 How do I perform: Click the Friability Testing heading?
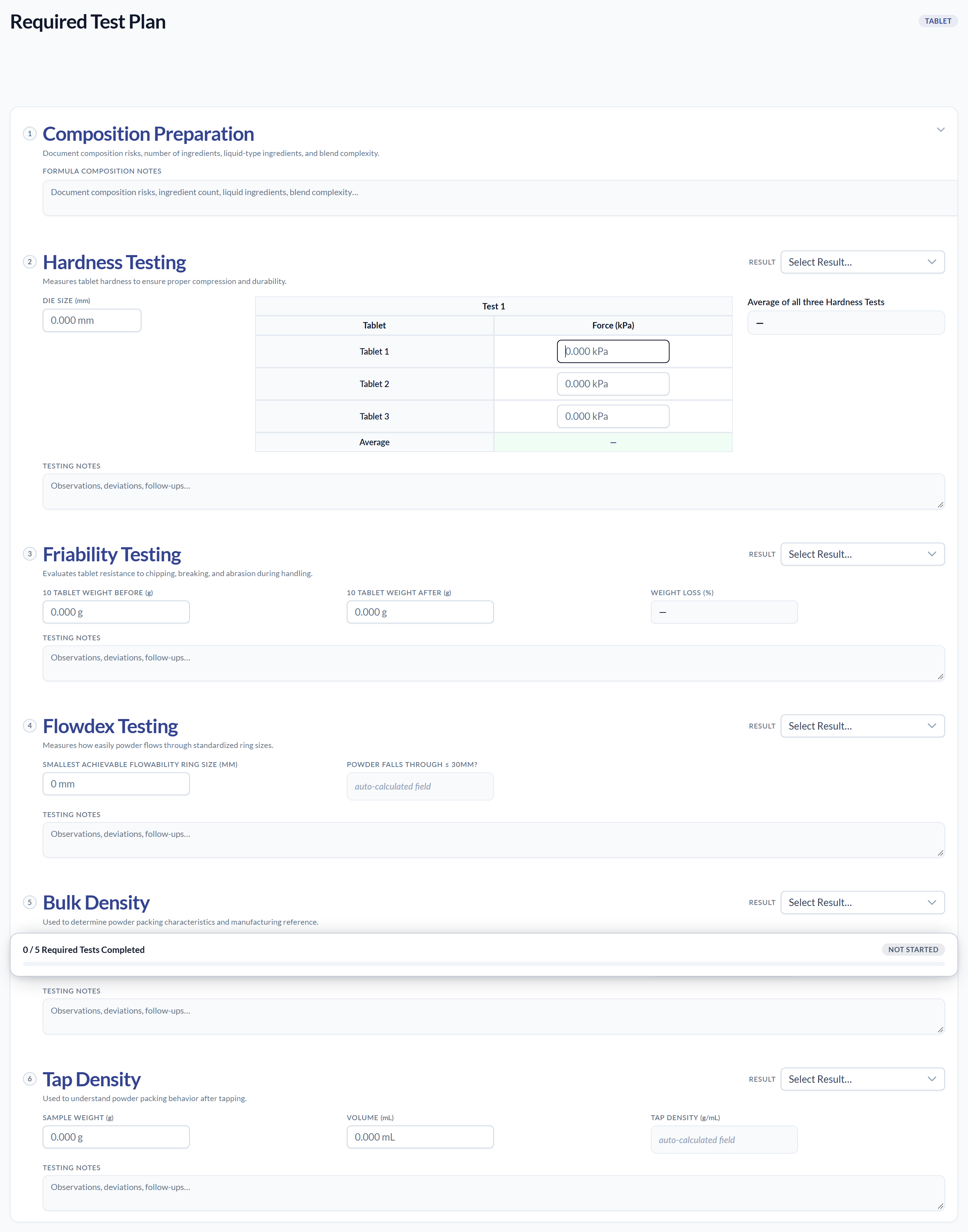point(111,554)
